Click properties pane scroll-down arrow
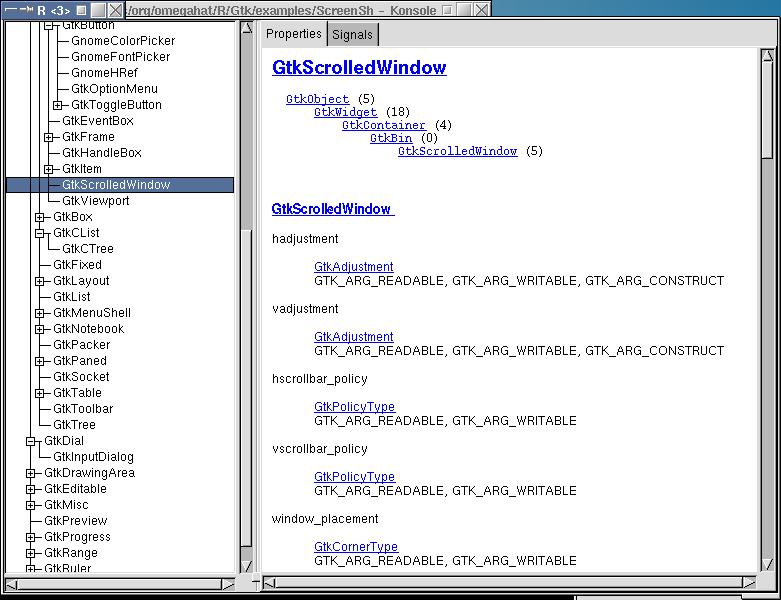 (x=768, y=564)
